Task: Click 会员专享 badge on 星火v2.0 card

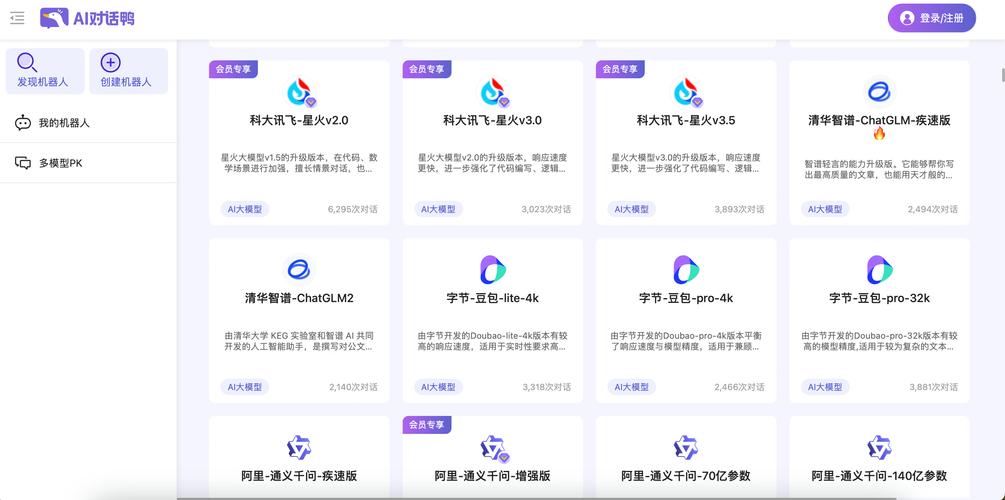Action: coord(233,69)
